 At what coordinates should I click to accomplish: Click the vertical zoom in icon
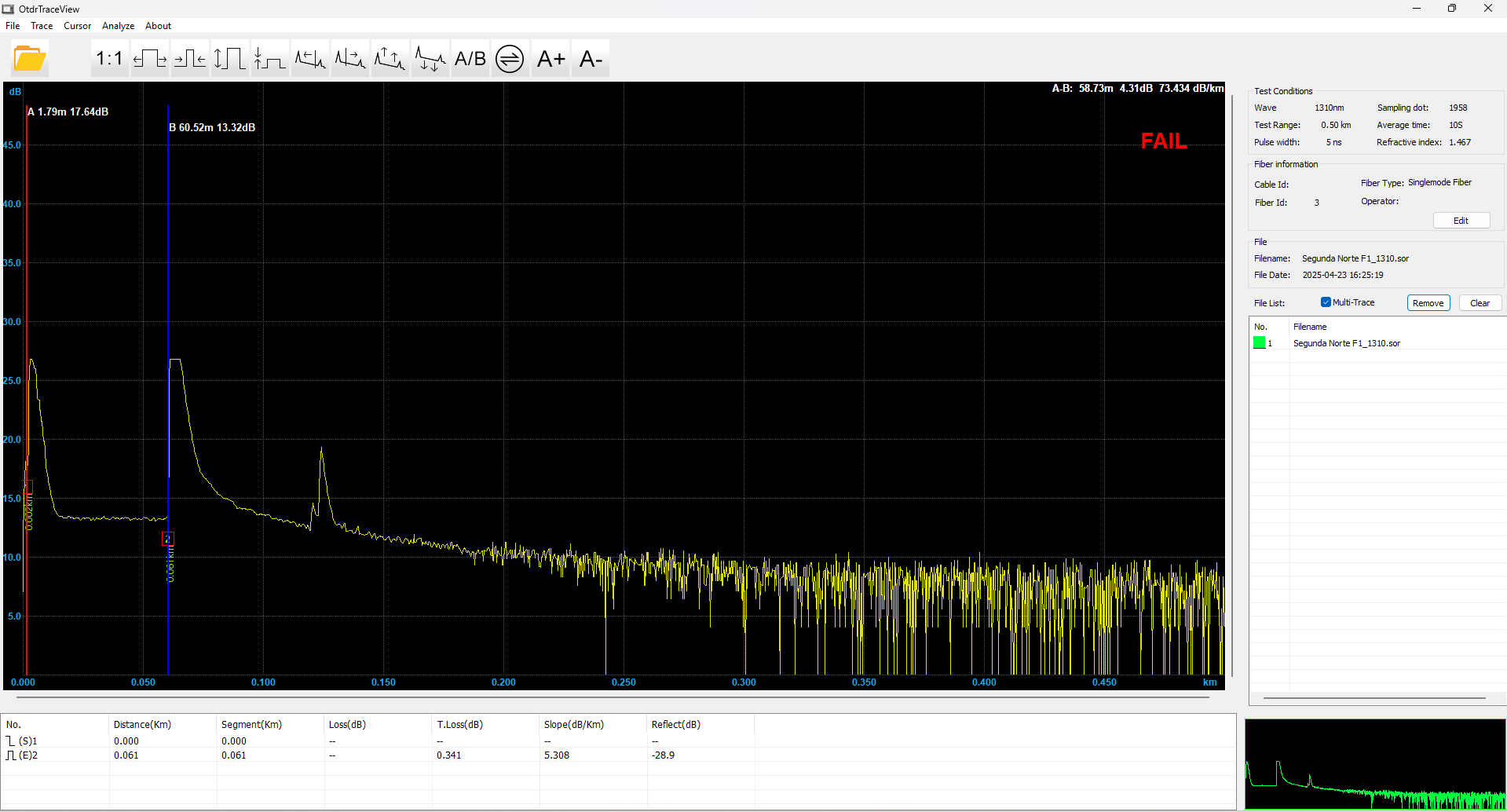230,59
